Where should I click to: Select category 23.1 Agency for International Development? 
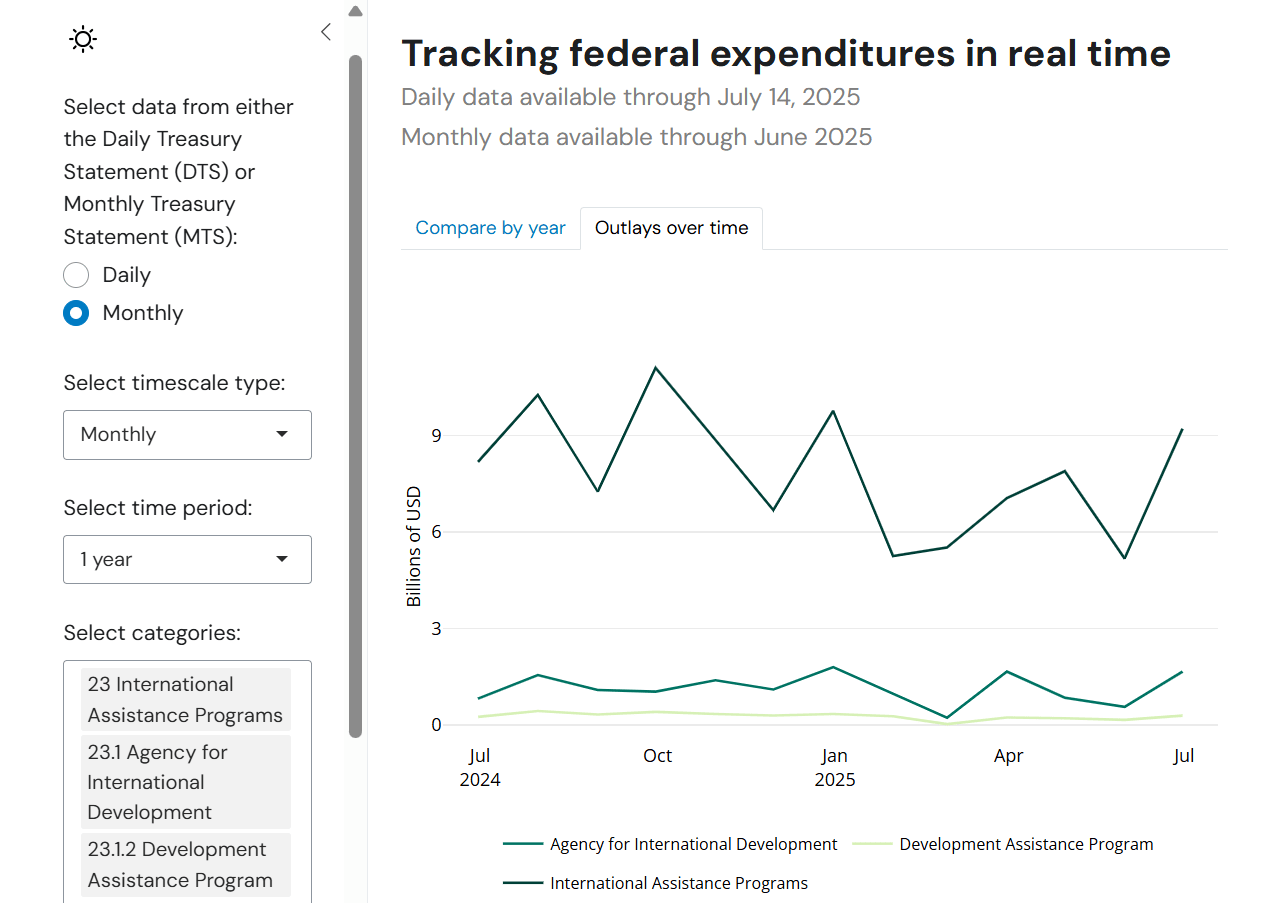pyautogui.click(x=185, y=782)
